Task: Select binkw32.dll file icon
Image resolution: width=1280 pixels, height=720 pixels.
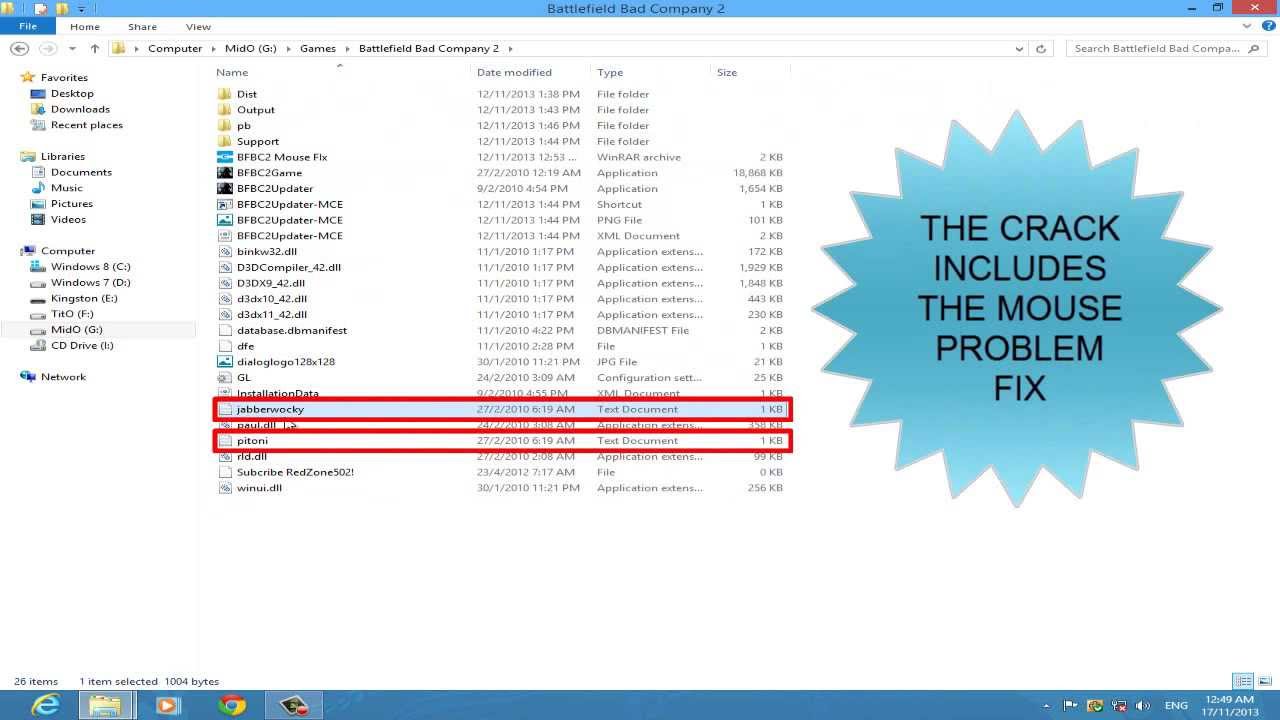Action: [225, 251]
